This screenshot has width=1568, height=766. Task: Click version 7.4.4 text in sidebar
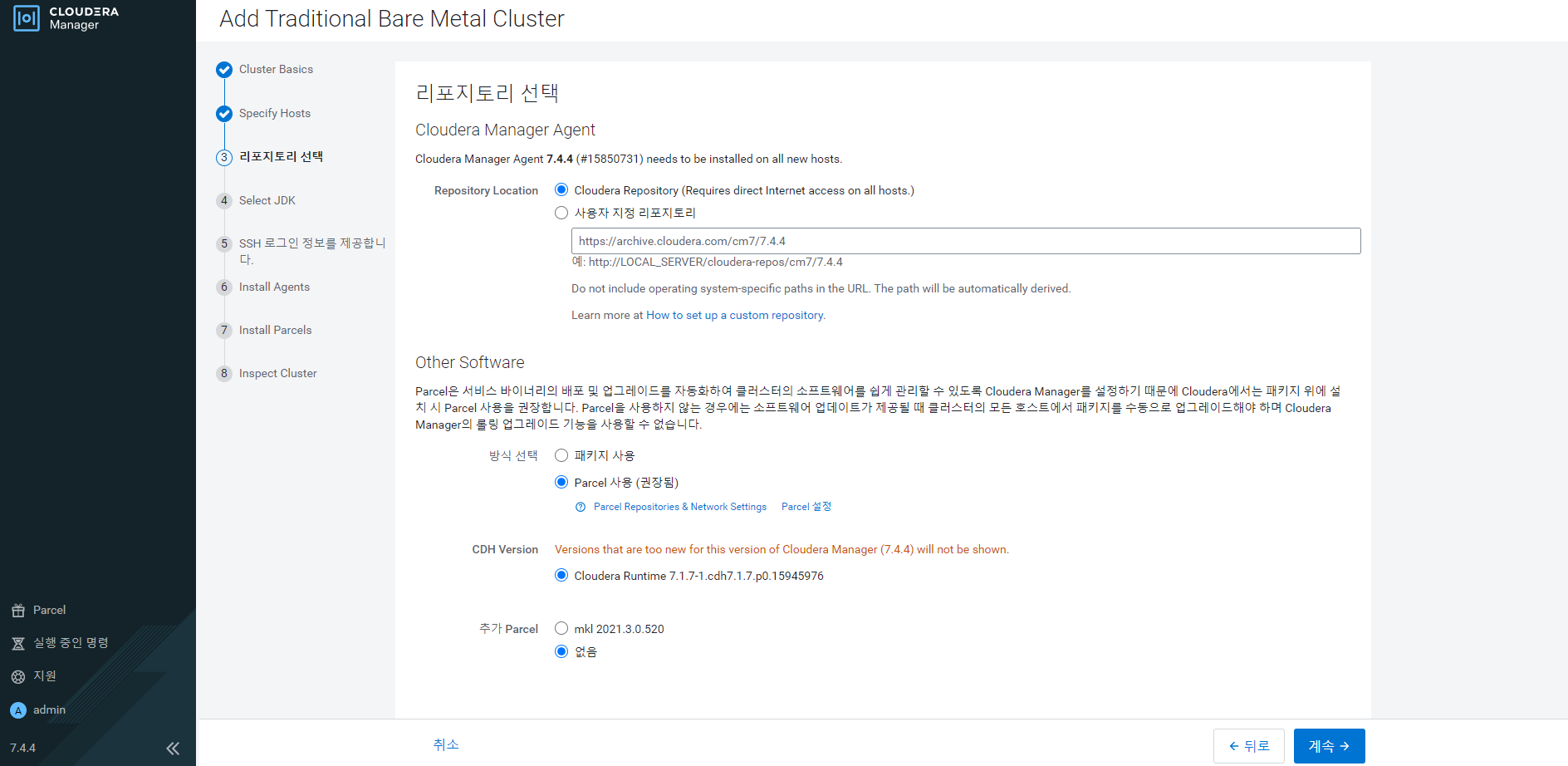[x=22, y=748]
